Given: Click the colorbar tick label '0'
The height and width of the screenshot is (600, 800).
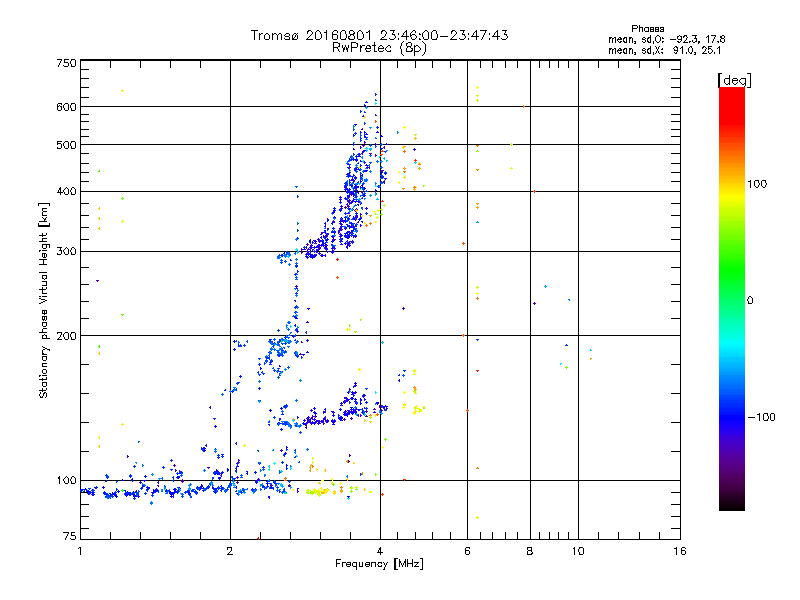Looking at the screenshot, I should point(750,300).
